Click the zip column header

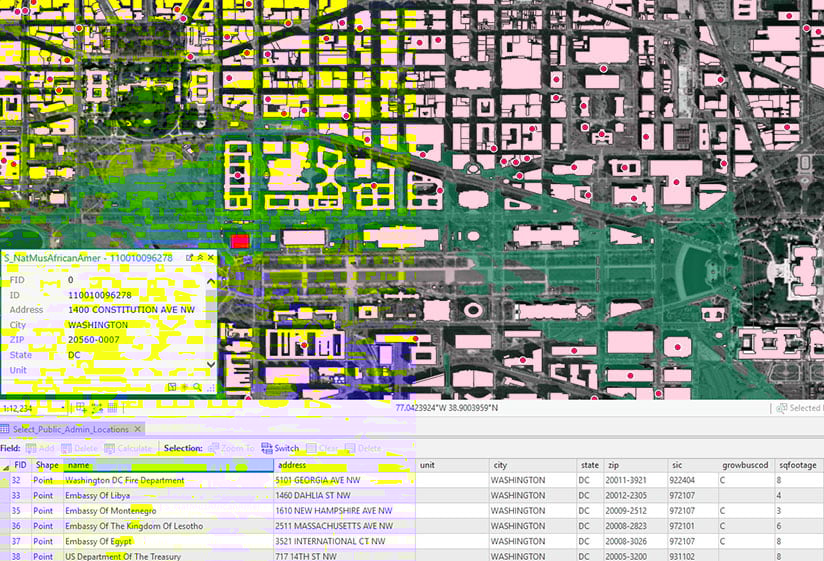click(635, 465)
